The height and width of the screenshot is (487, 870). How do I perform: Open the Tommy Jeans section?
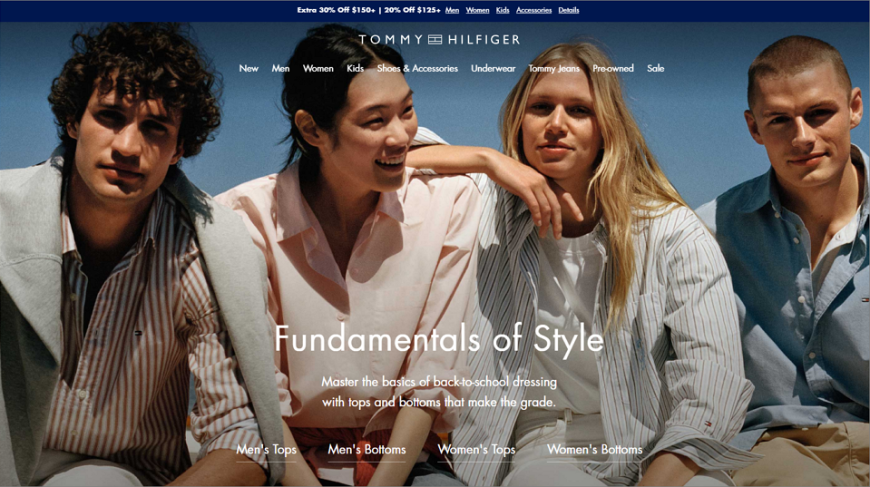(x=554, y=68)
